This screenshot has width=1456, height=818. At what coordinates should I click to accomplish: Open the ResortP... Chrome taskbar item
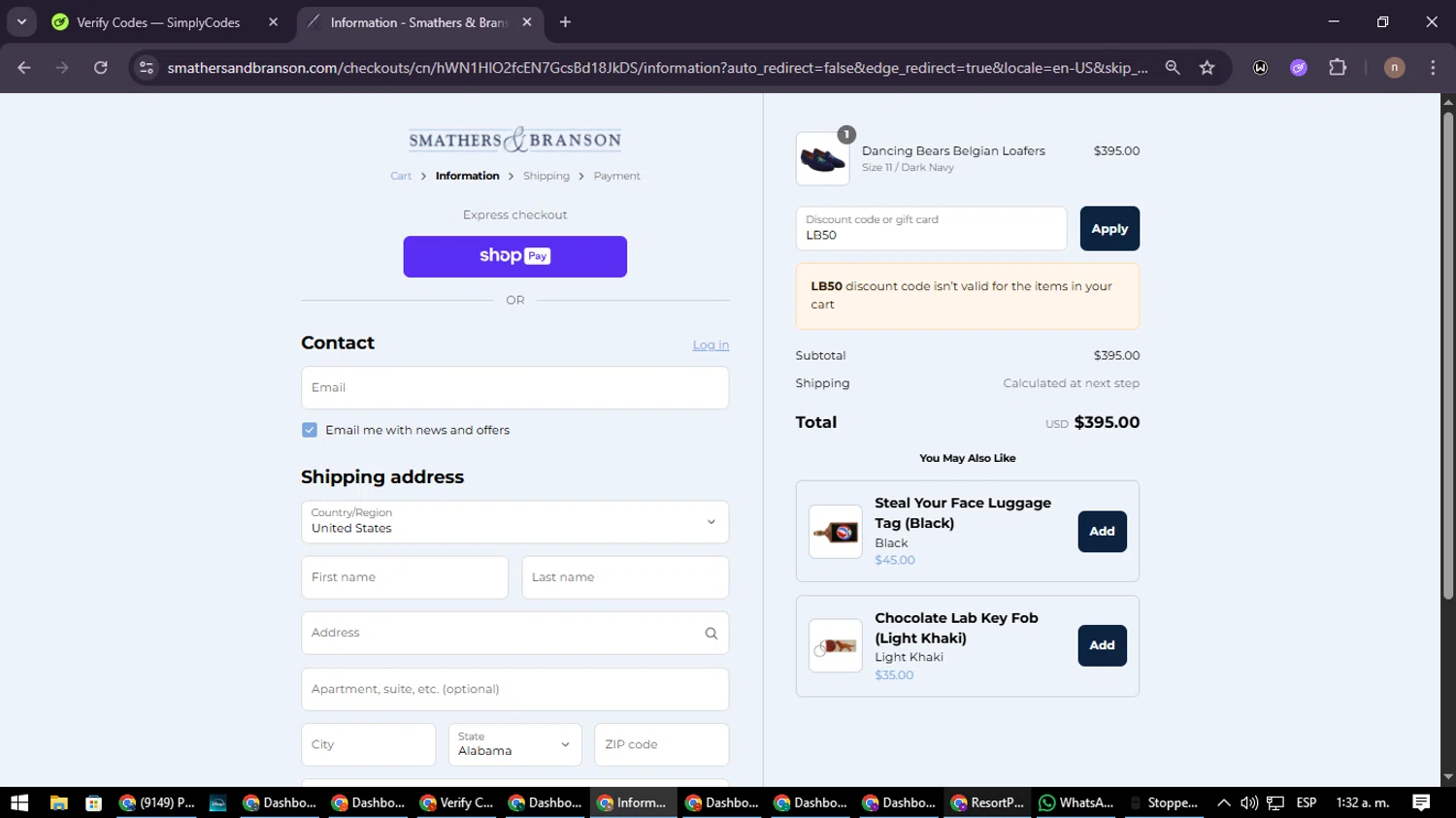coord(987,802)
